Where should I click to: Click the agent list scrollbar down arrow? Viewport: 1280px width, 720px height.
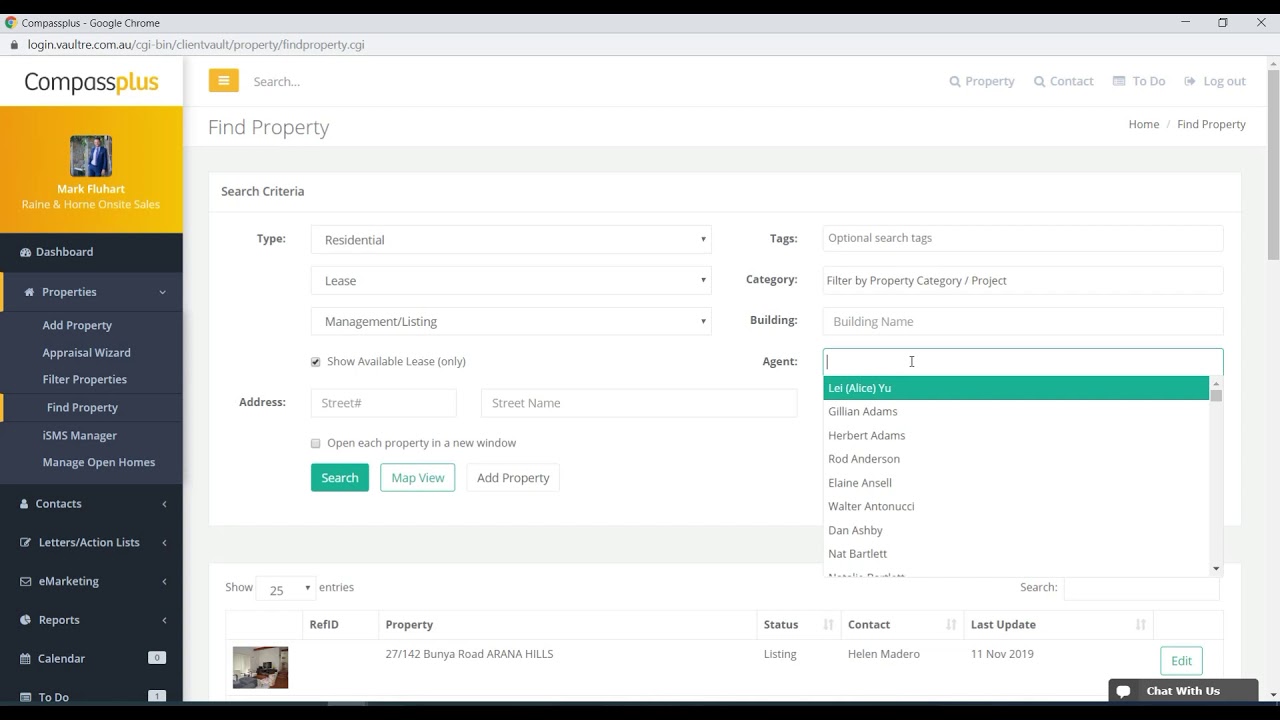(1216, 569)
